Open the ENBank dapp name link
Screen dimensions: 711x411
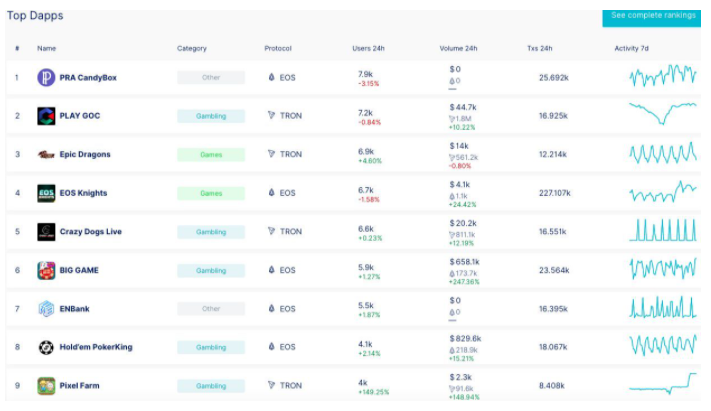(74, 308)
